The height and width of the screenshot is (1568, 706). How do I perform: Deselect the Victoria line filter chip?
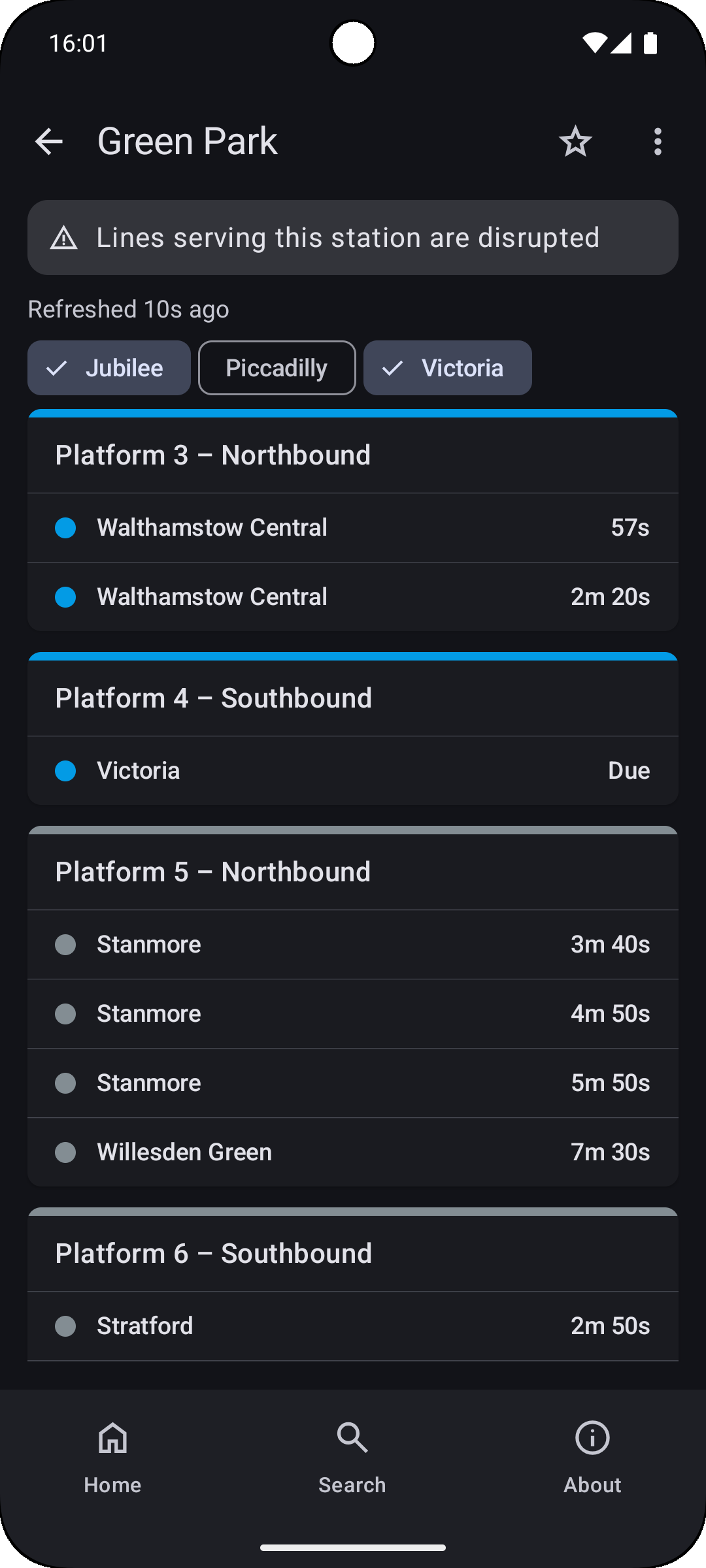coord(448,368)
